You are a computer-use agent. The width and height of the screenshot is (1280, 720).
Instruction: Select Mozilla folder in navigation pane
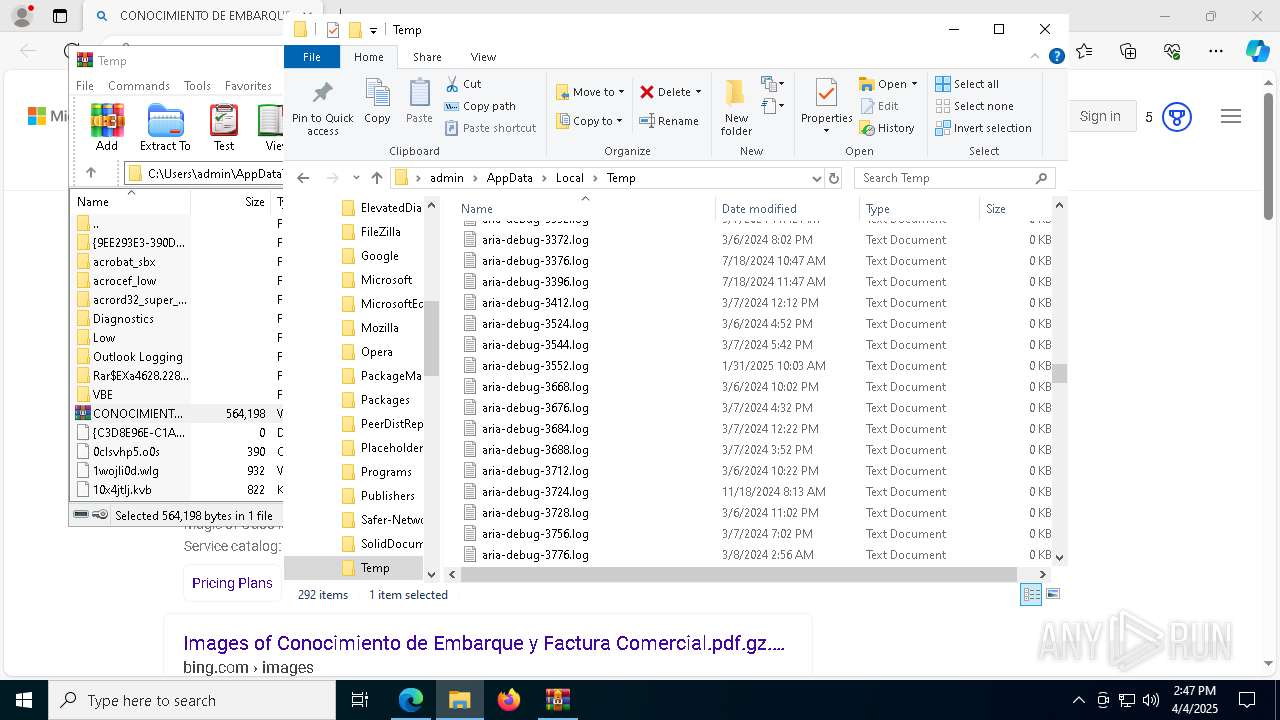pos(379,328)
